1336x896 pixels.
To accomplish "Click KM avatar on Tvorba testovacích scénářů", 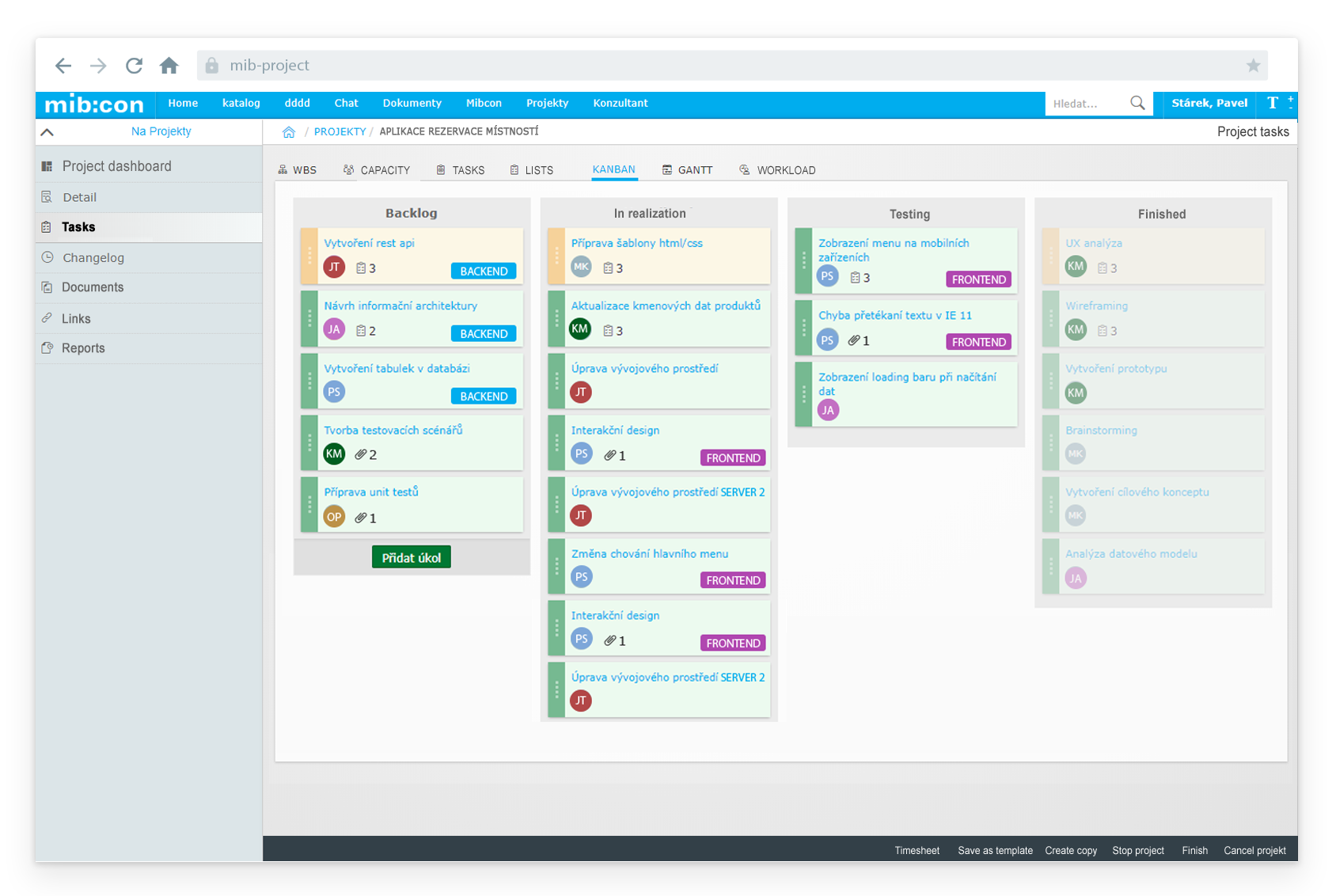I will coord(334,454).
